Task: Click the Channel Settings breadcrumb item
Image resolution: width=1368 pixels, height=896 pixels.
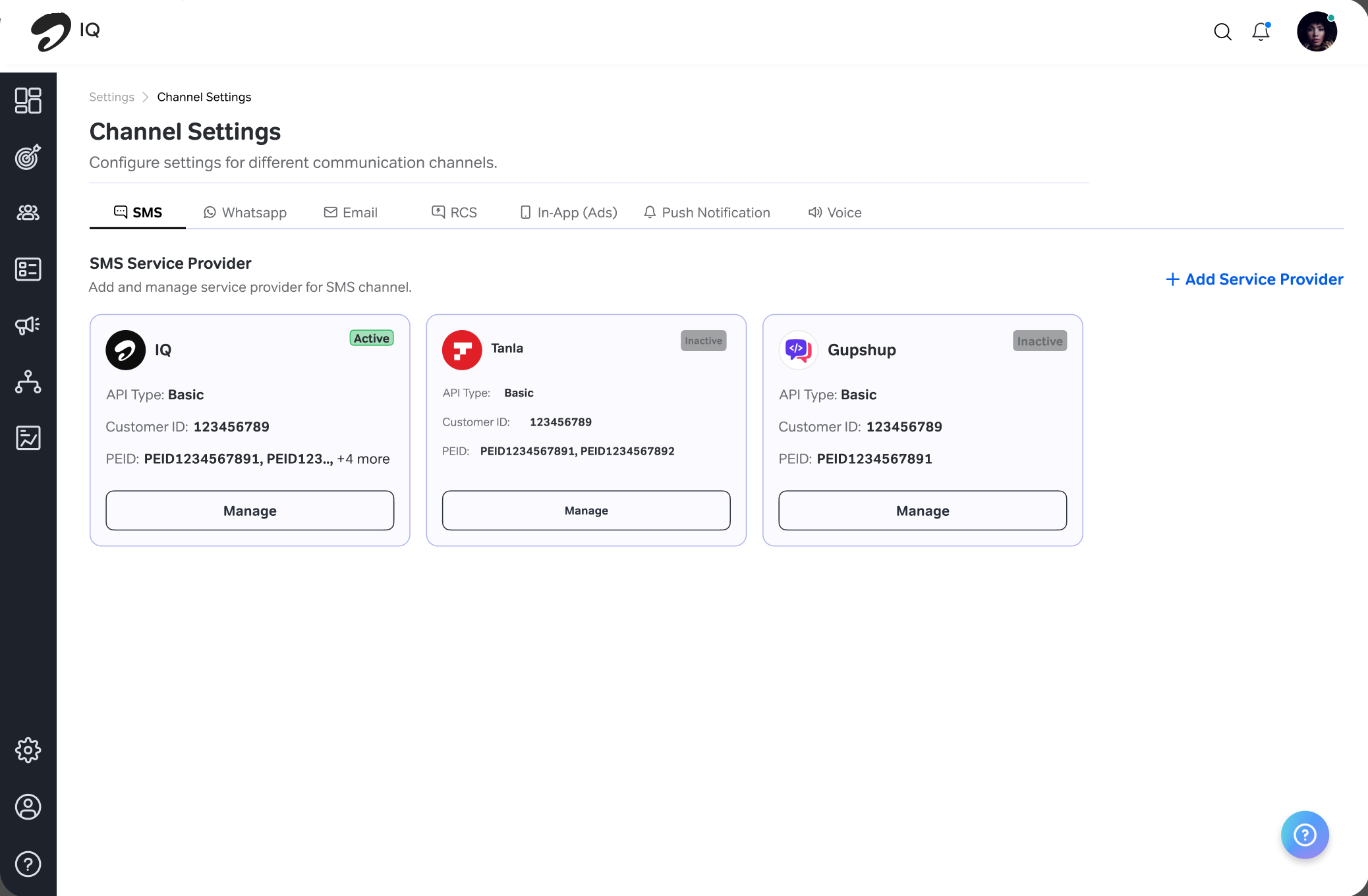Action: pyautogui.click(x=204, y=97)
